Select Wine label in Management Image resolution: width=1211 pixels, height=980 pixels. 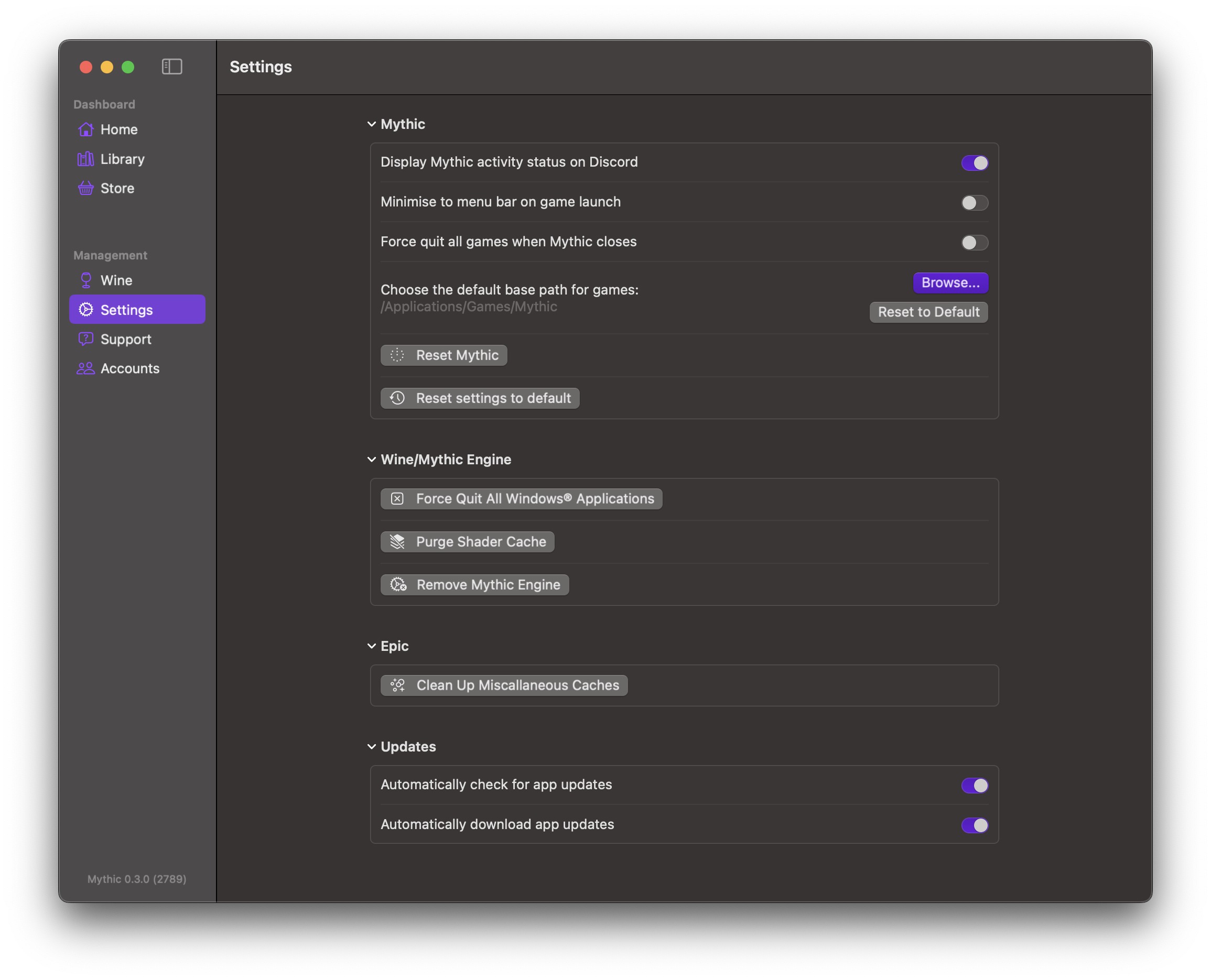click(116, 280)
